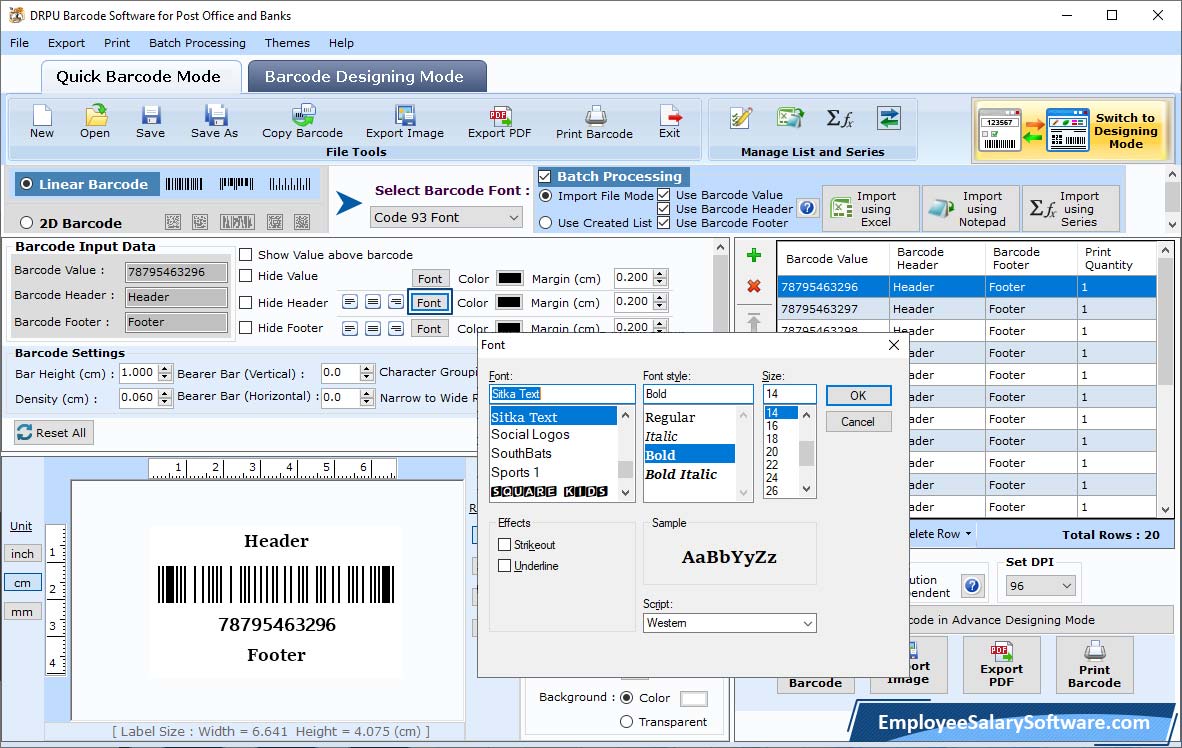Toggle the Batch Processing checkbox

[x=545, y=176]
